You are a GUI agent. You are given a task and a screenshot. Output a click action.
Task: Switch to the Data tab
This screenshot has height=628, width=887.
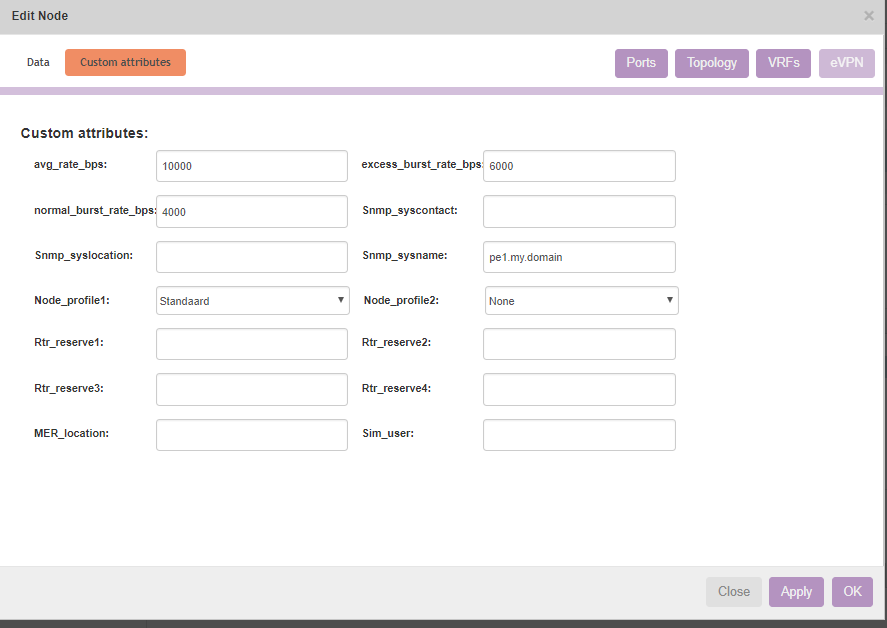click(x=38, y=62)
